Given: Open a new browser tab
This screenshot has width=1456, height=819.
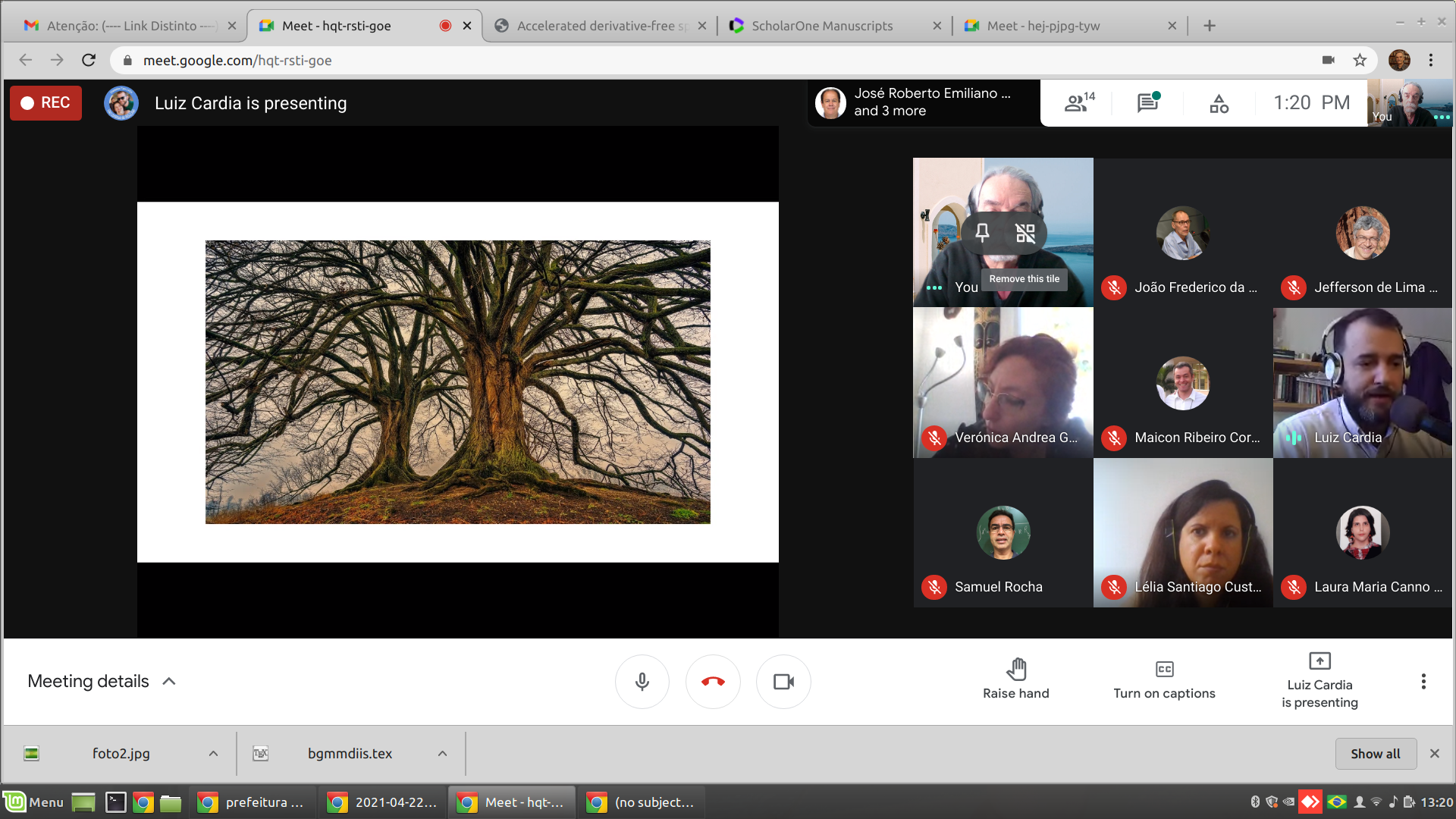Looking at the screenshot, I should pyautogui.click(x=1210, y=26).
